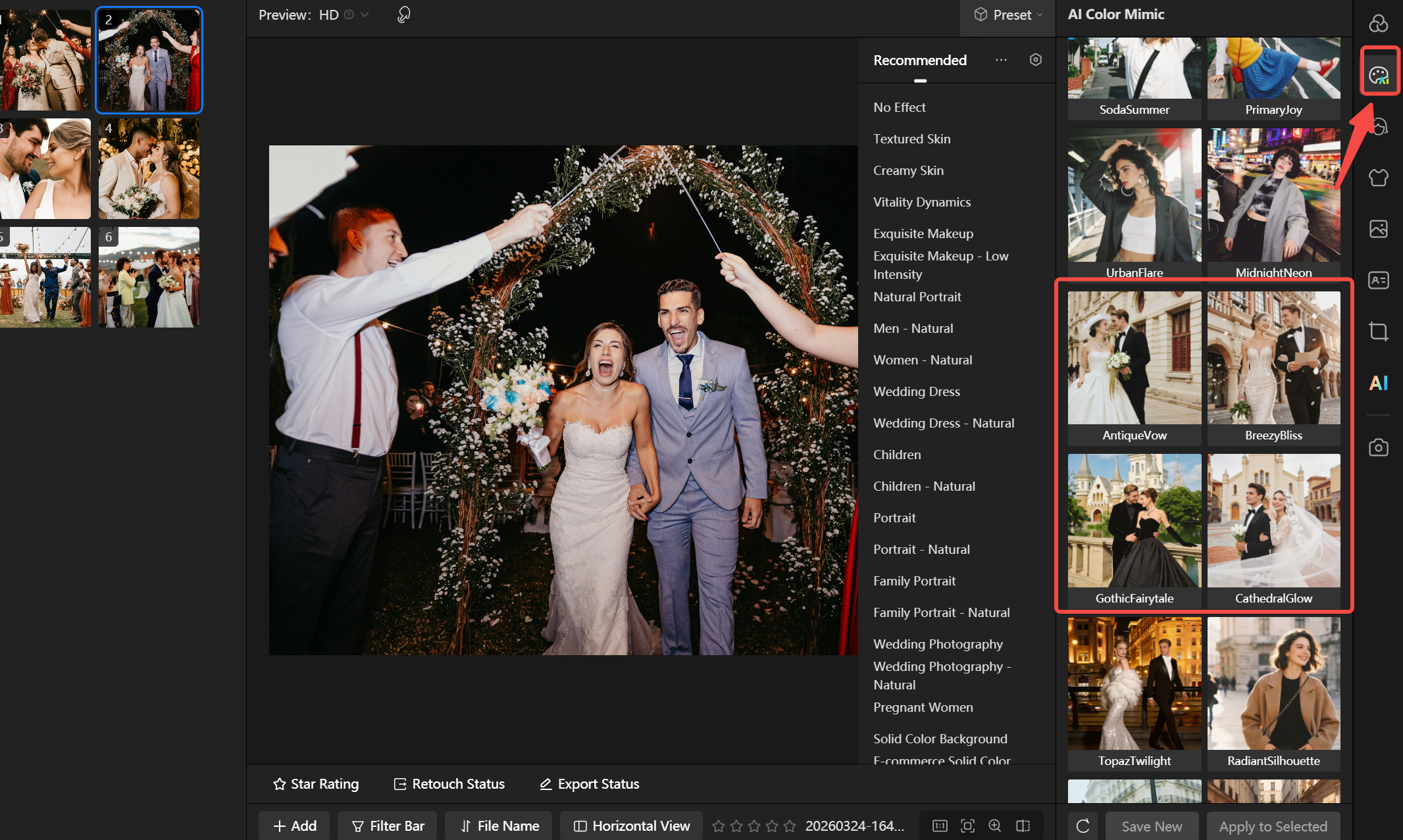Toggle before/after compare view icon
Viewport: 1403px width, 840px height.
(x=1023, y=826)
